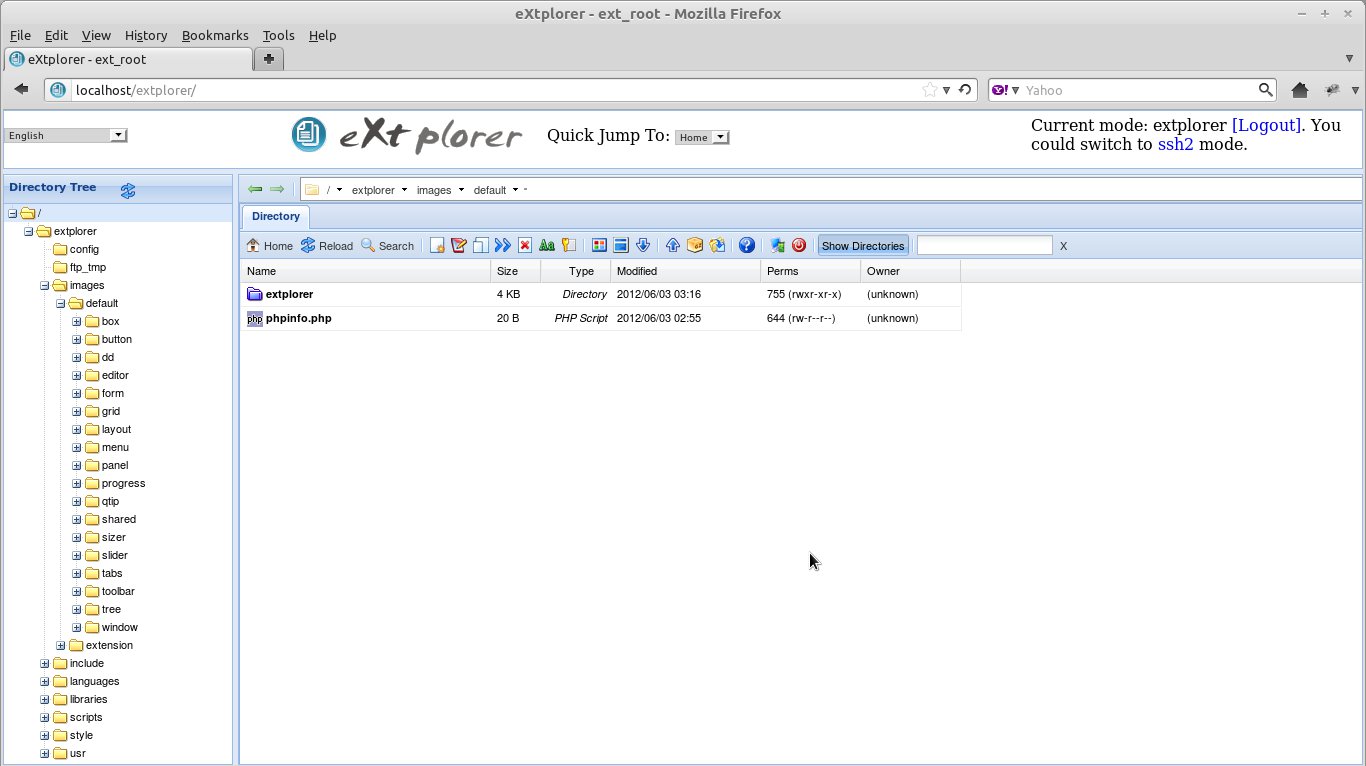This screenshot has width=1366, height=766.
Task: Click the Home toolbar icon
Action: (x=269, y=246)
